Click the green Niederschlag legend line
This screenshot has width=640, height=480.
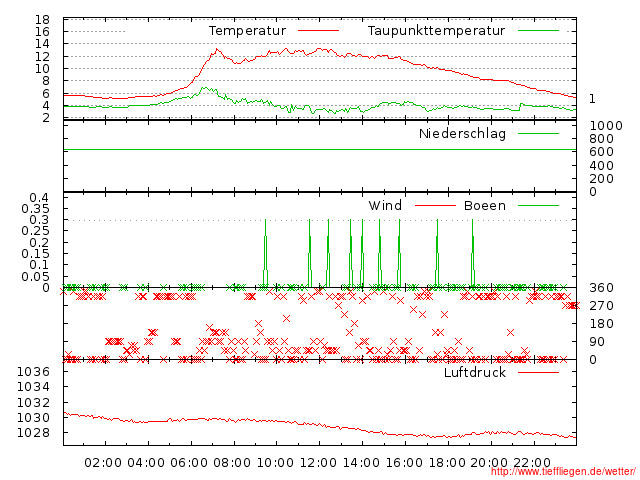(x=538, y=133)
